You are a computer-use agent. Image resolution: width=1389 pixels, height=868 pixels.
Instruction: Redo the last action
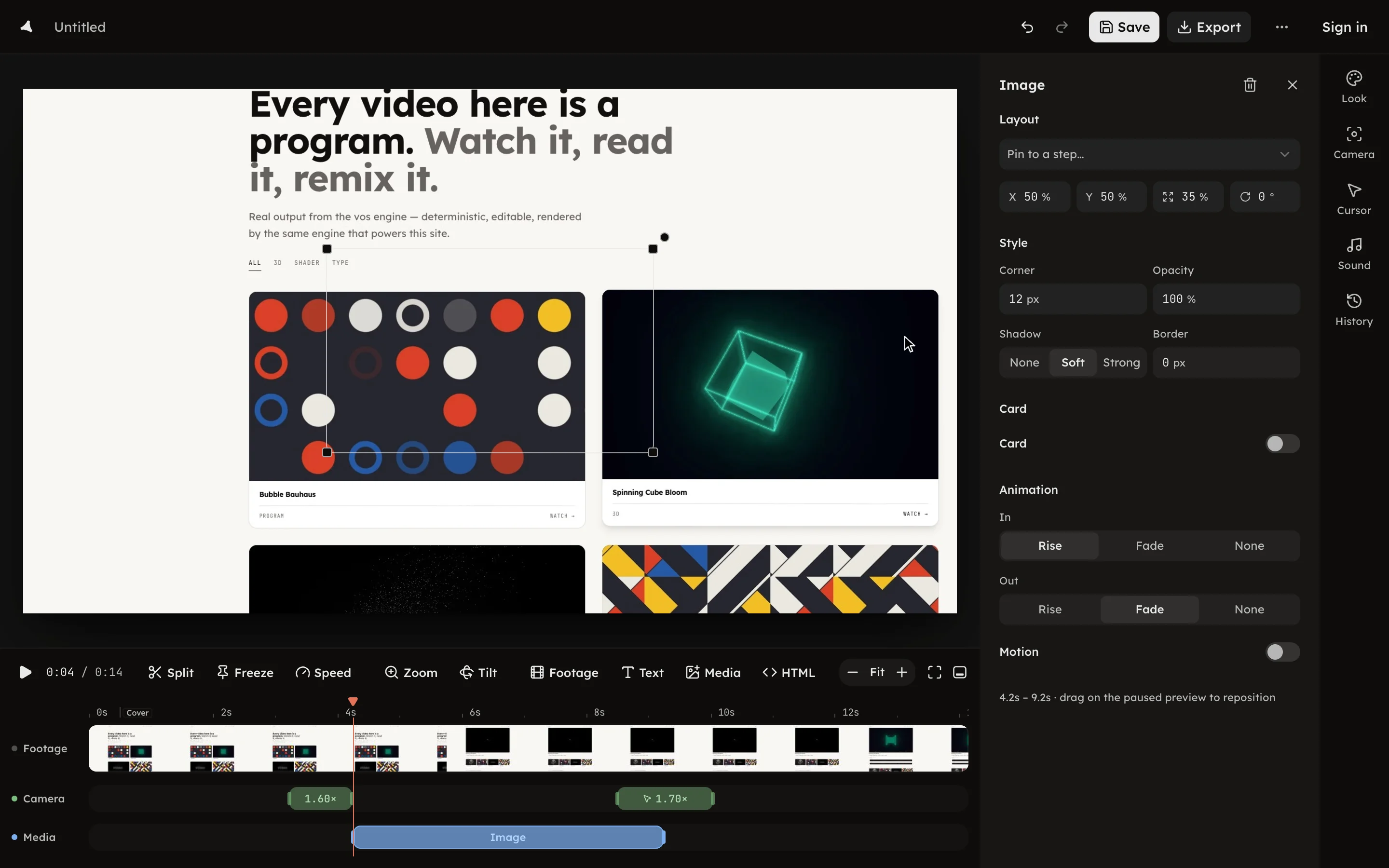pos(1061,27)
